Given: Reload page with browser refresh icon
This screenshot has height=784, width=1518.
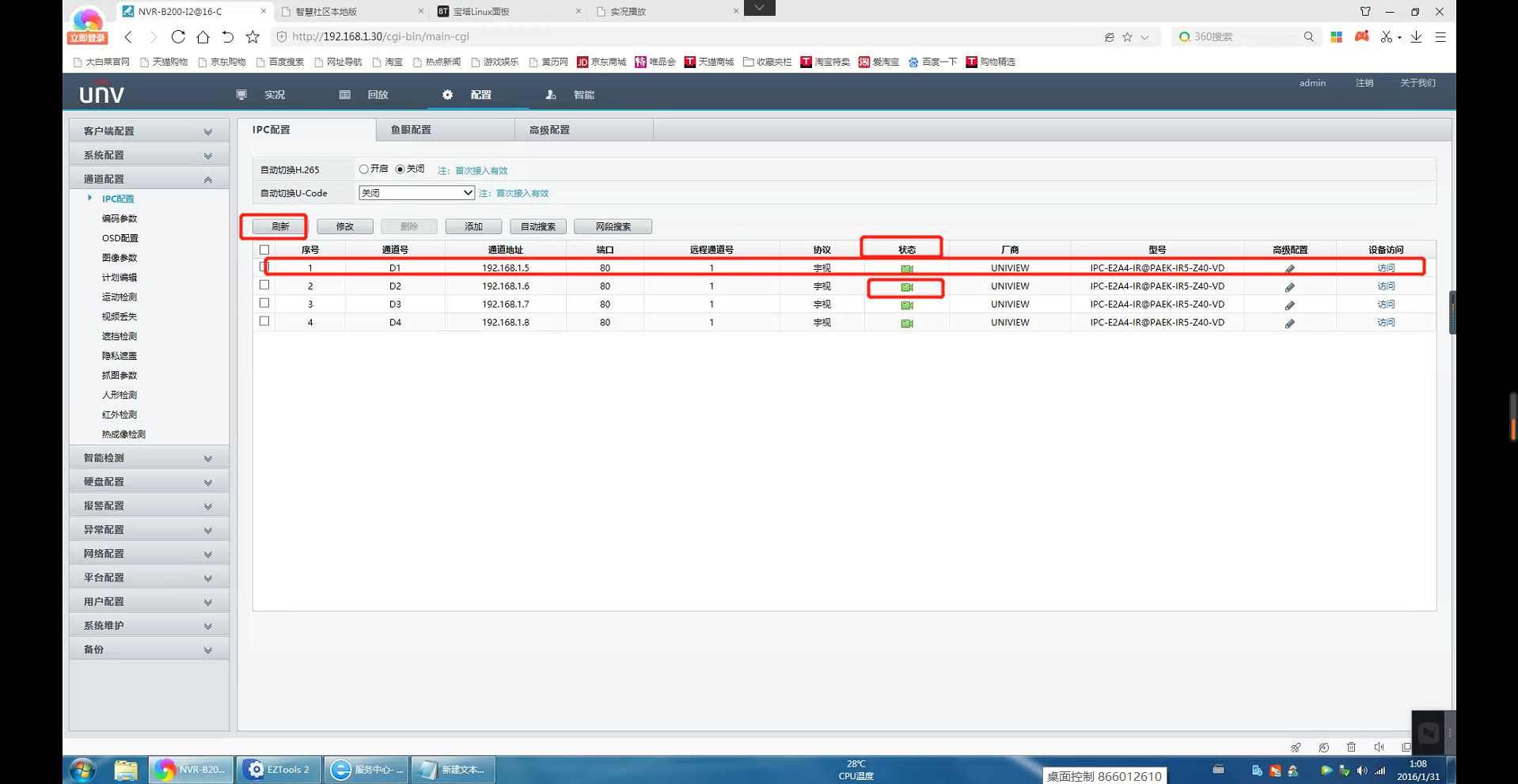Looking at the screenshot, I should point(178,37).
